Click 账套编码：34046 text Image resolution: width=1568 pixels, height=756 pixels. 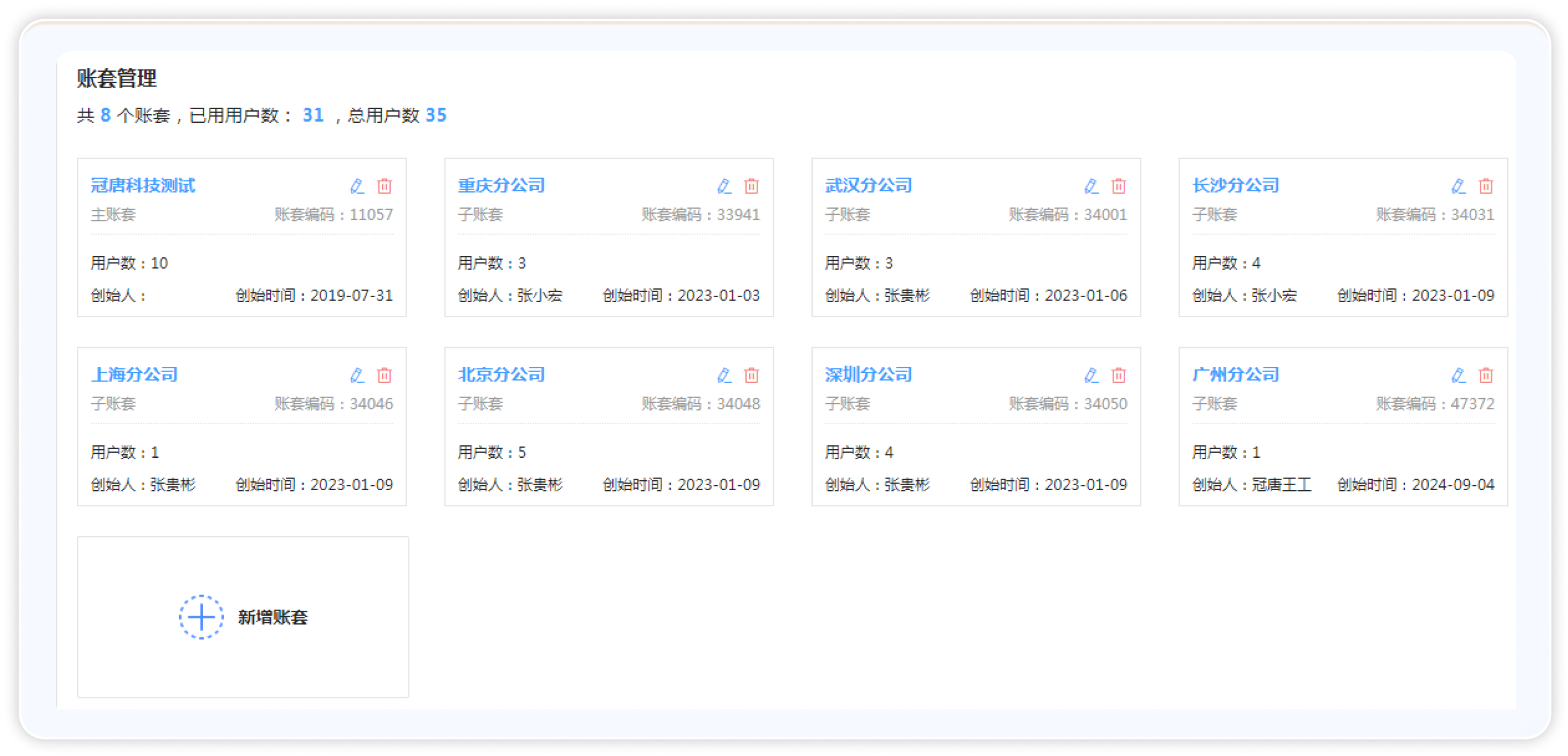point(334,403)
